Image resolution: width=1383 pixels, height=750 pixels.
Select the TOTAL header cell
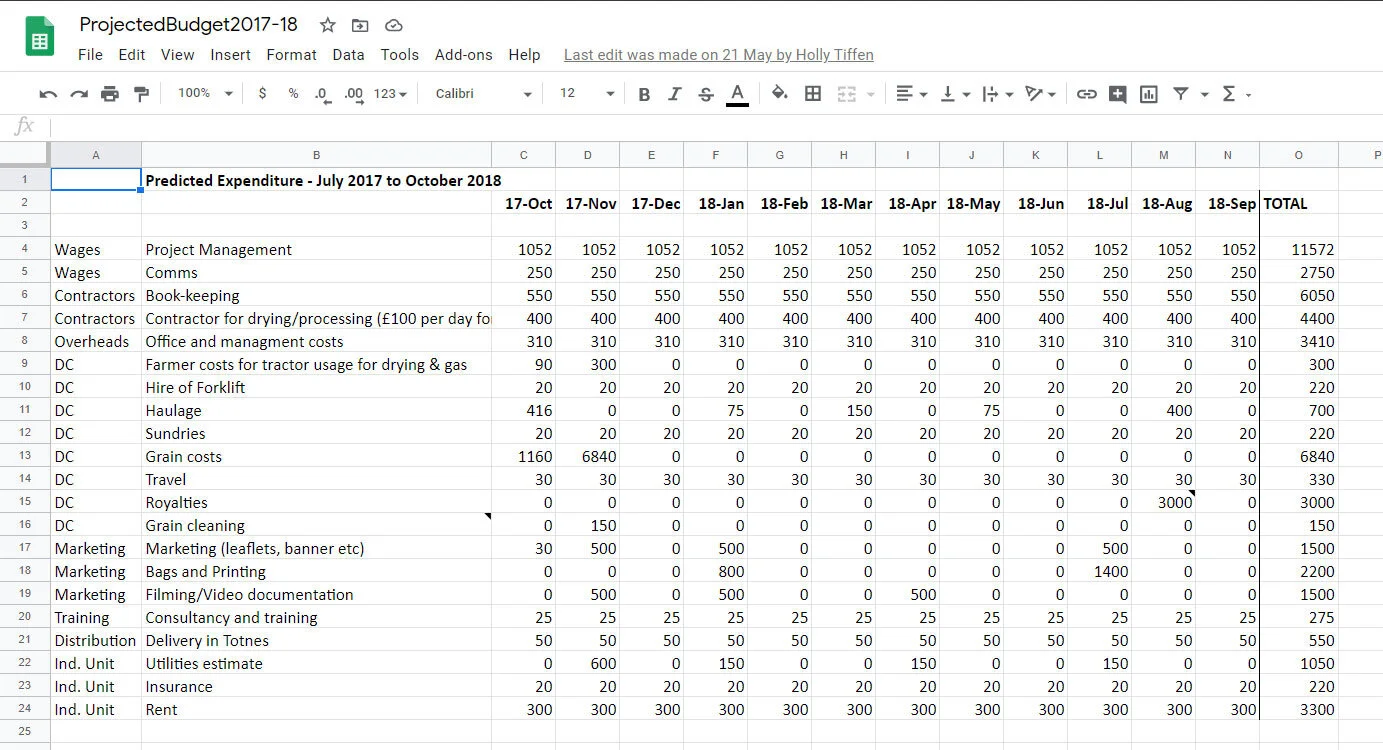(1298, 203)
